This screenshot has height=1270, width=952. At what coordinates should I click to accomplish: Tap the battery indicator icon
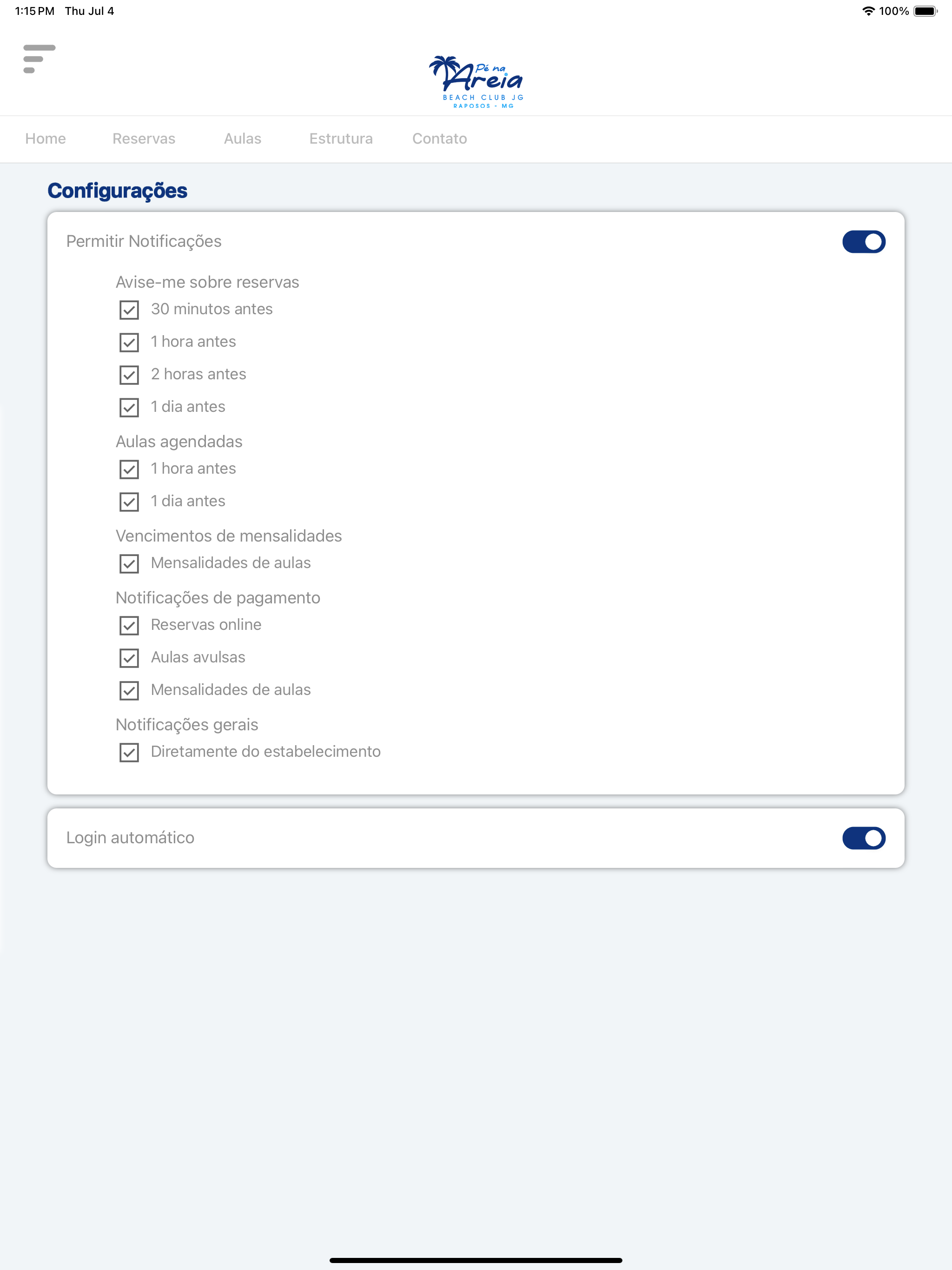(925, 11)
